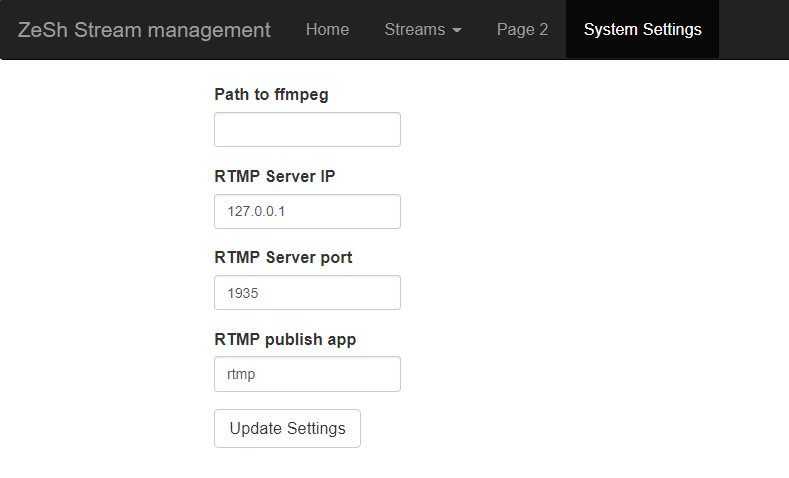The width and height of the screenshot is (789, 478).
Task: Place cursor in the 127.0.0.1 value
Action: tap(249, 212)
